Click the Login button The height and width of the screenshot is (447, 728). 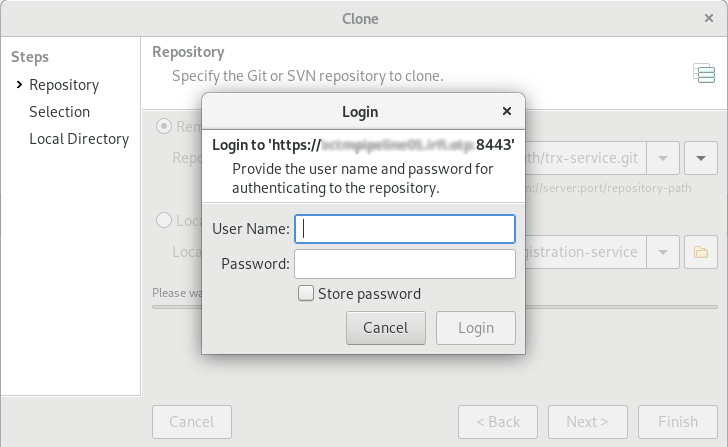click(x=475, y=328)
